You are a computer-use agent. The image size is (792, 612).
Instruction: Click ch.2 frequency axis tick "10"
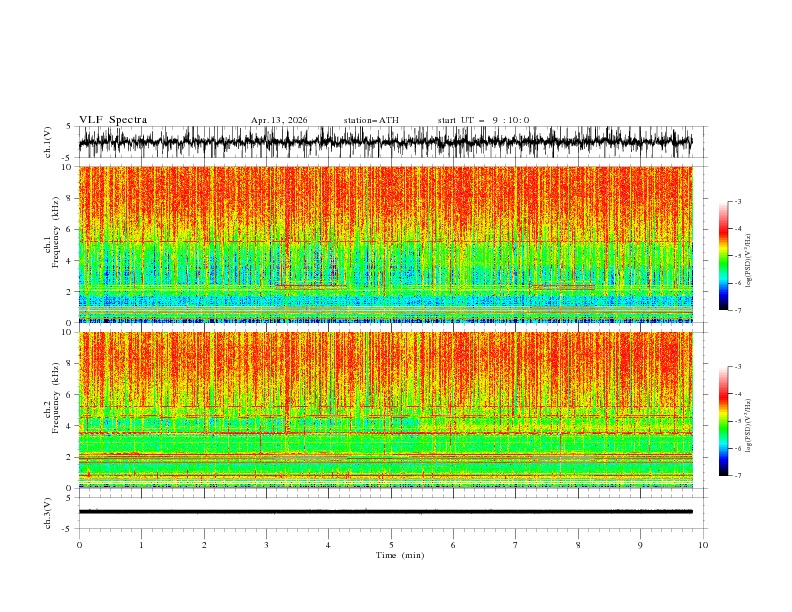[67, 332]
